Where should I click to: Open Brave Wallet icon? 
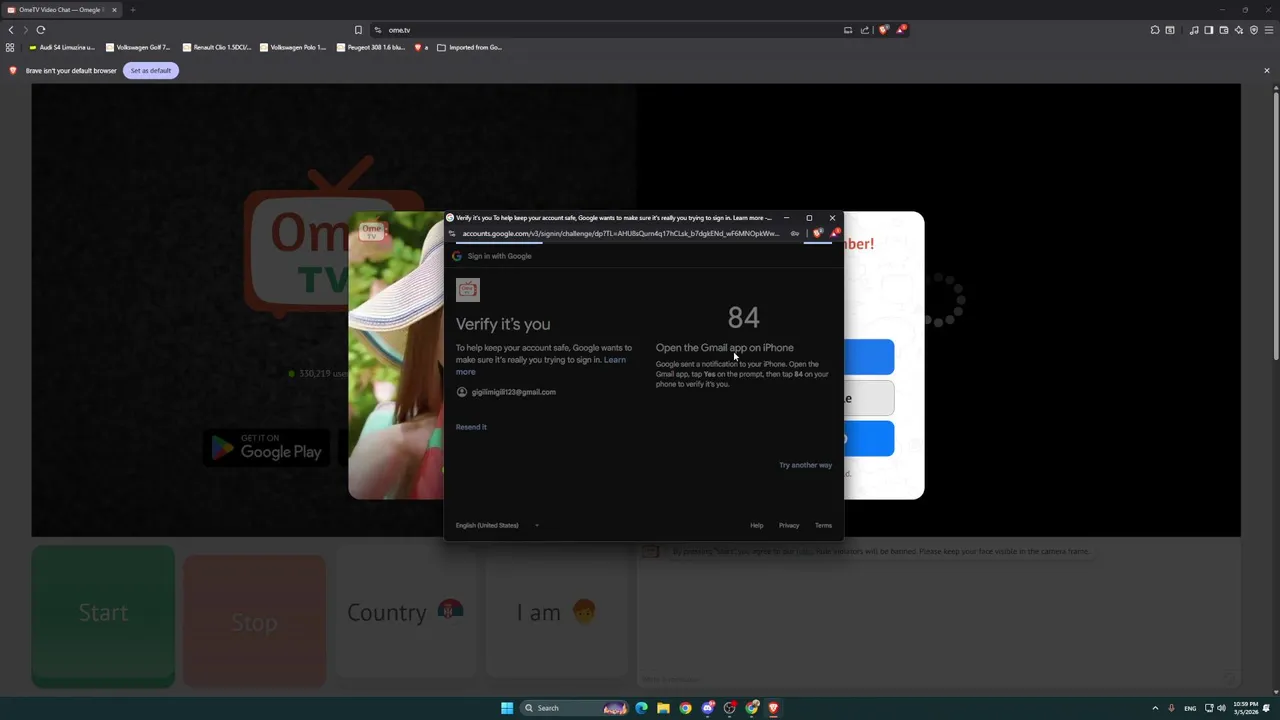pyautogui.click(x=1224, y=30)
